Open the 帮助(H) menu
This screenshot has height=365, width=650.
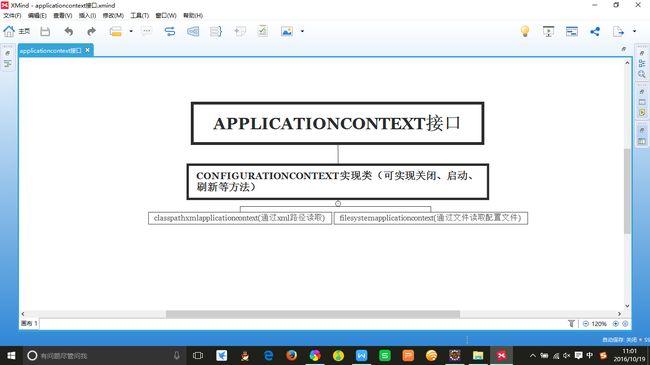point(193,15)
